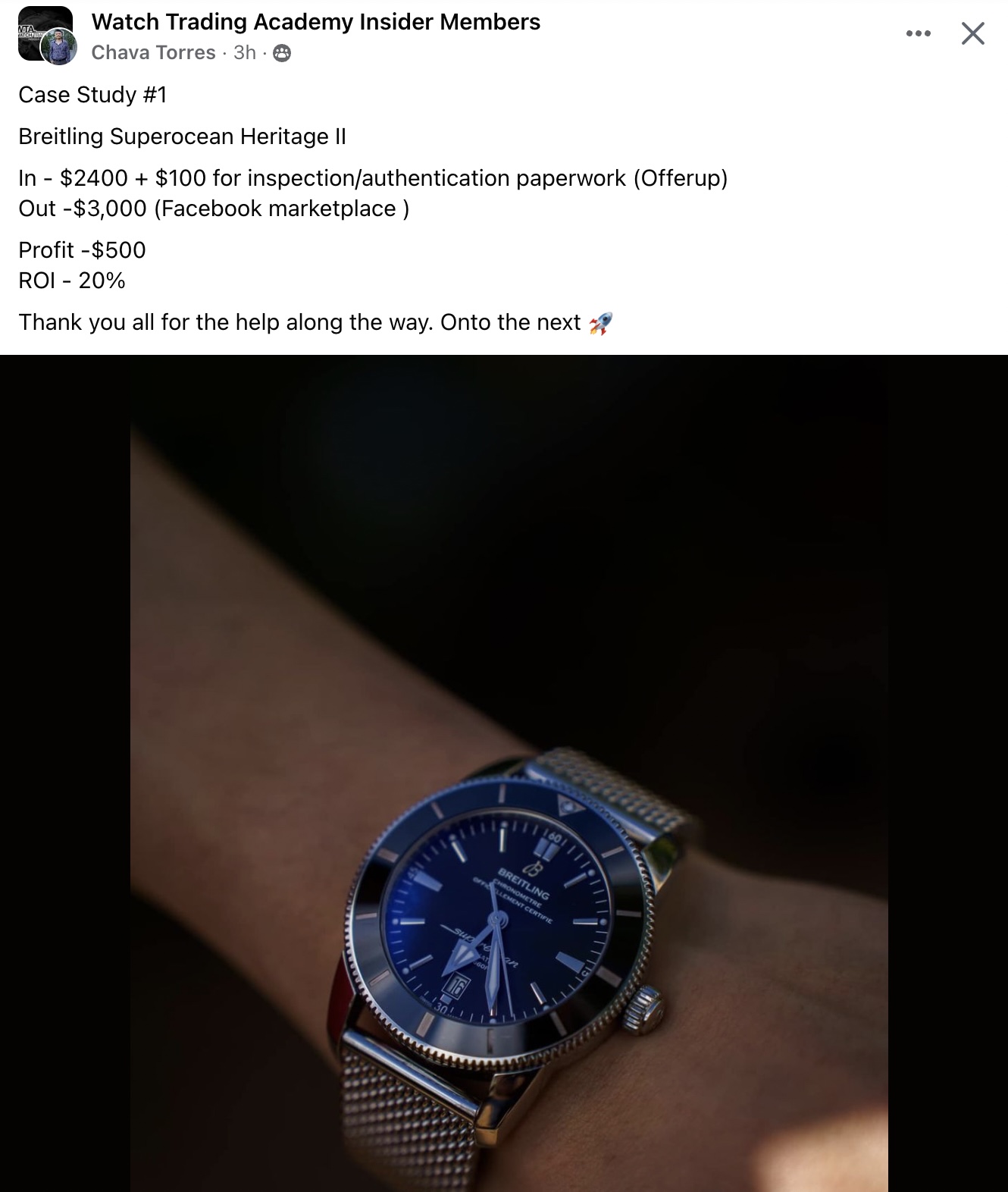The width and height of the screenshot is (1008, 1192).
Task: Open the Watch Trading Academy Insider Members group
Action: coord(316,22)
